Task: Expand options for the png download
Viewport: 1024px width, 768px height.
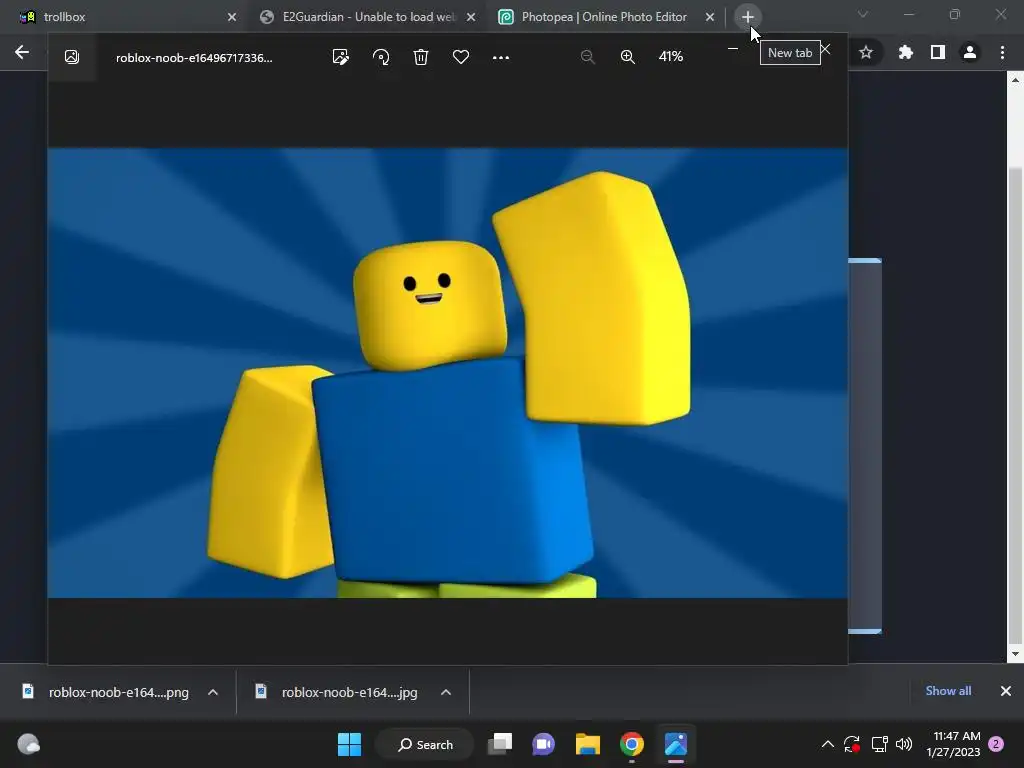Action: click(x=213, y=692)
